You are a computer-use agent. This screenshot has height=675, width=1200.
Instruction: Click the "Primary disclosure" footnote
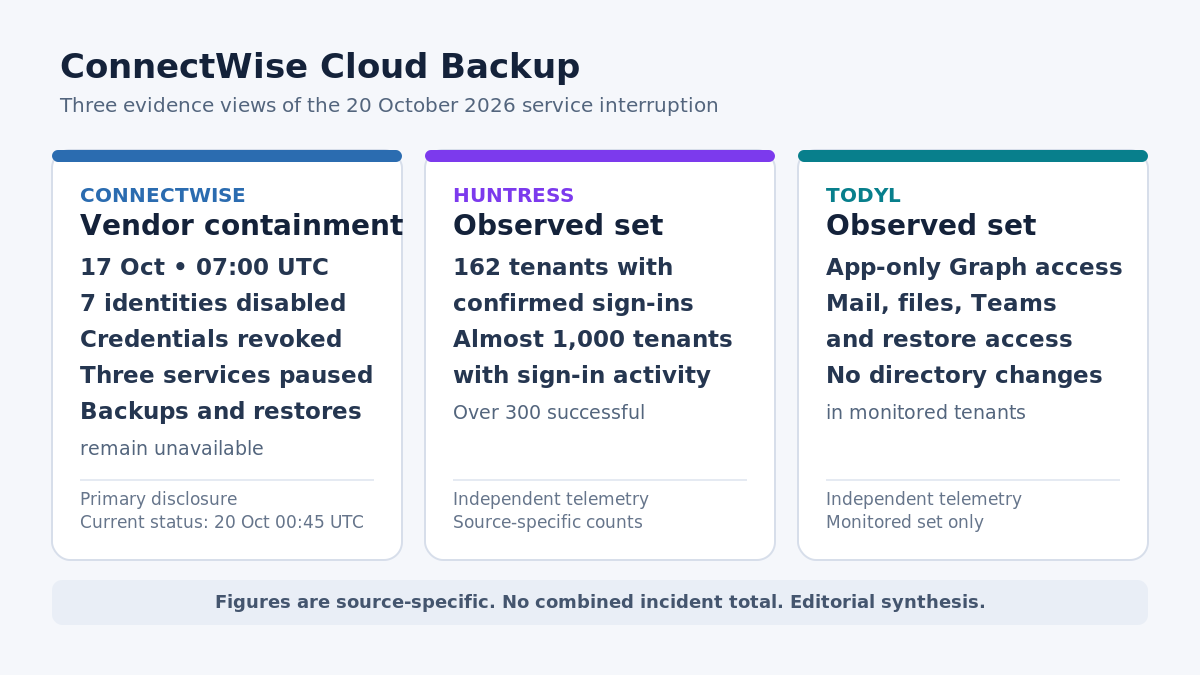point(159,499)
